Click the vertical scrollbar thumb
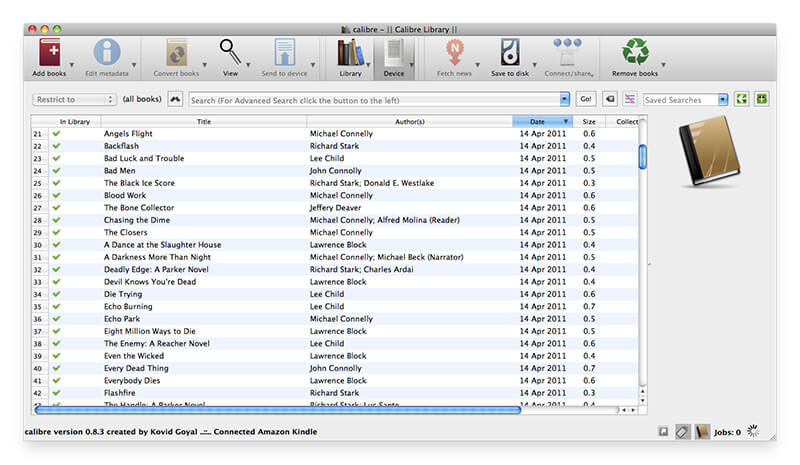This screenshot has width=800, height=465. tap(643, 157)
